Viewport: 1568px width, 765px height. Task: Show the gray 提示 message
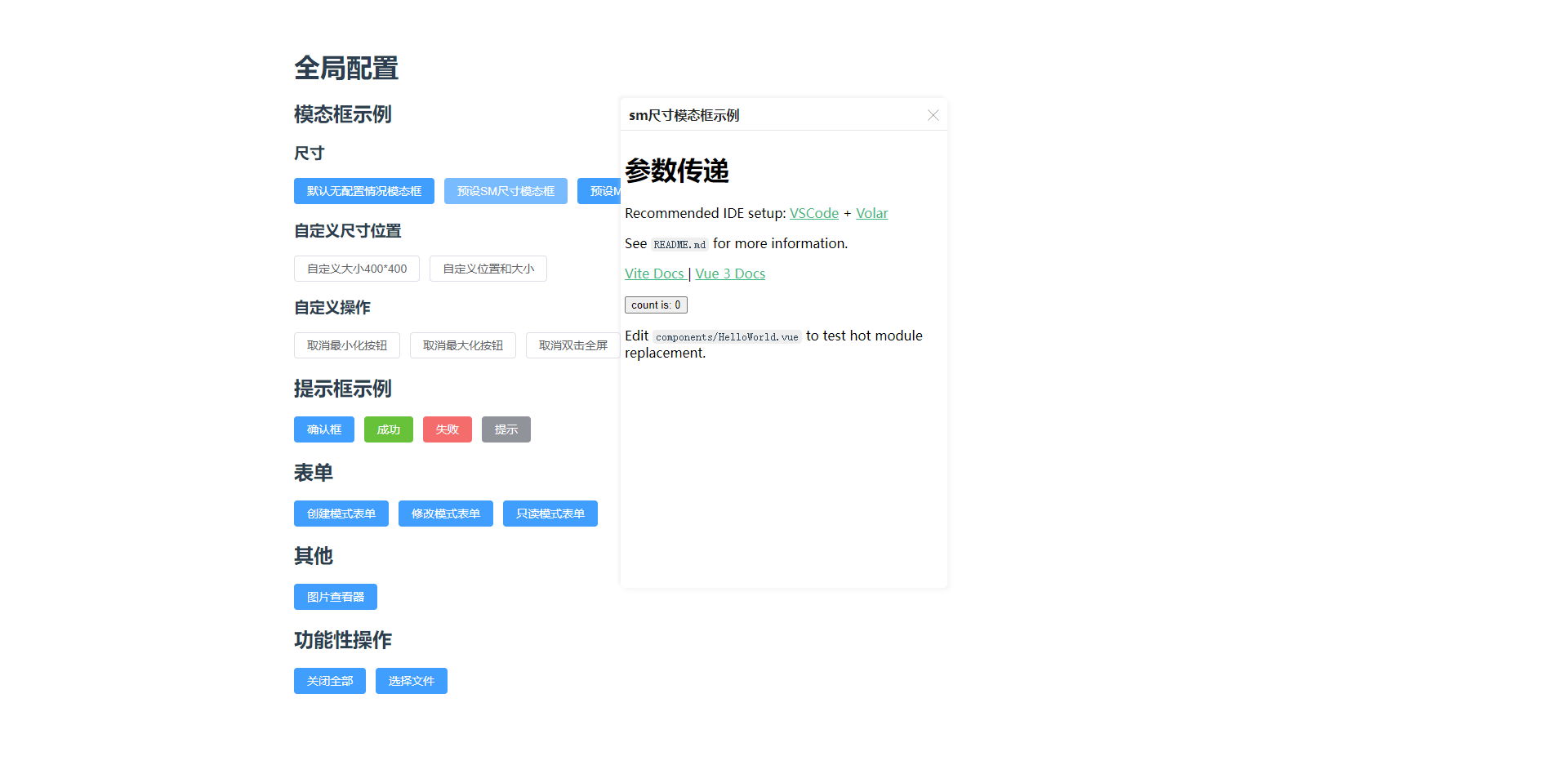point(506,429)
